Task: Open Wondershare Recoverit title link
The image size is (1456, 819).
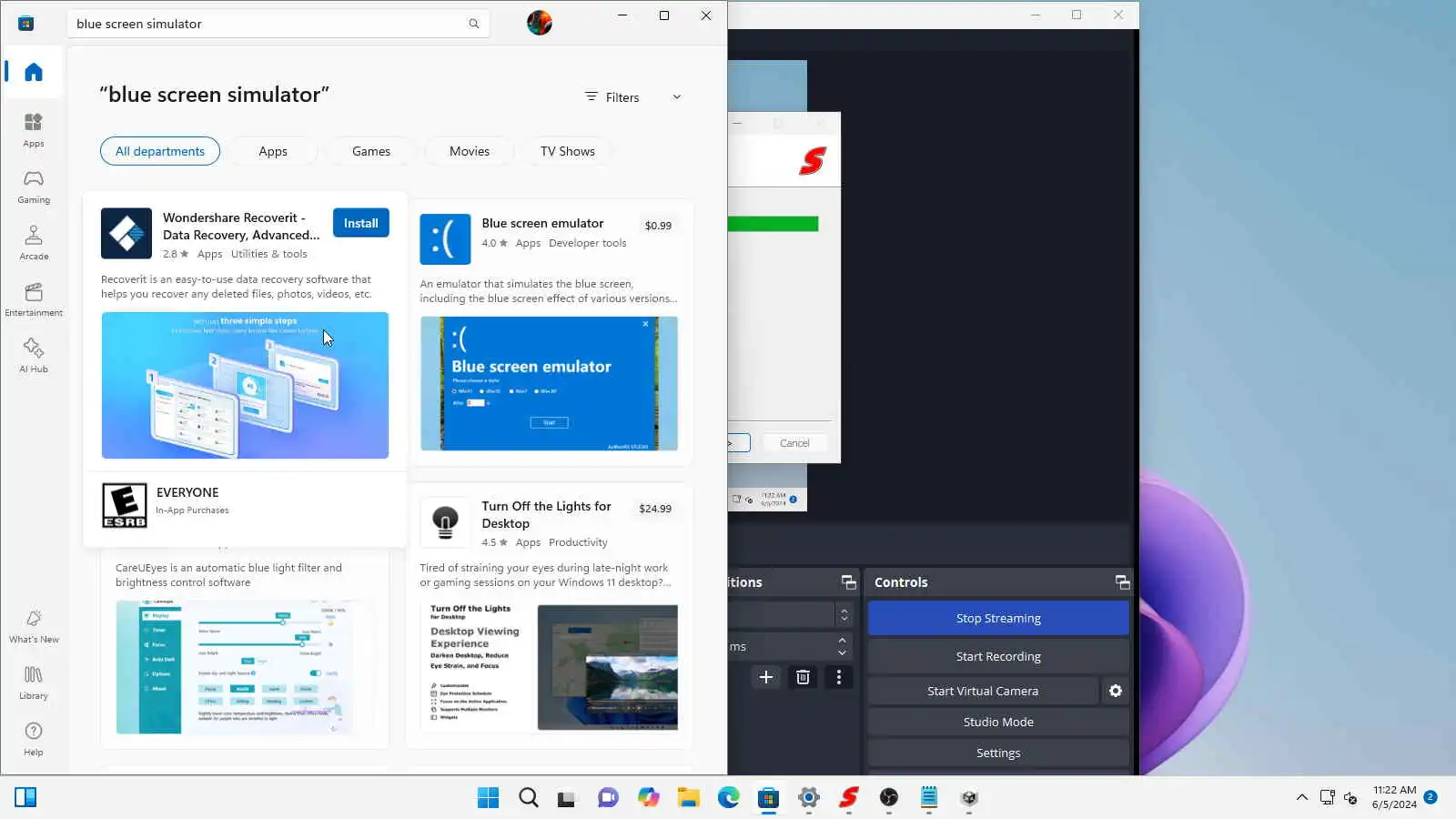Action: (241, 226)
